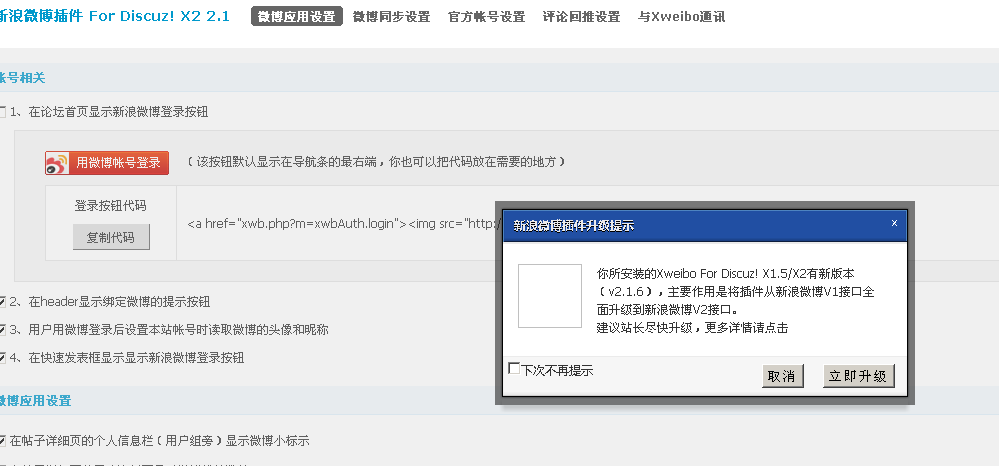Screen dimensions: 999x466
Task: Click the 新浪微博插件 For Discuz! X2 2.1 title
Action: tap(115, 17)
